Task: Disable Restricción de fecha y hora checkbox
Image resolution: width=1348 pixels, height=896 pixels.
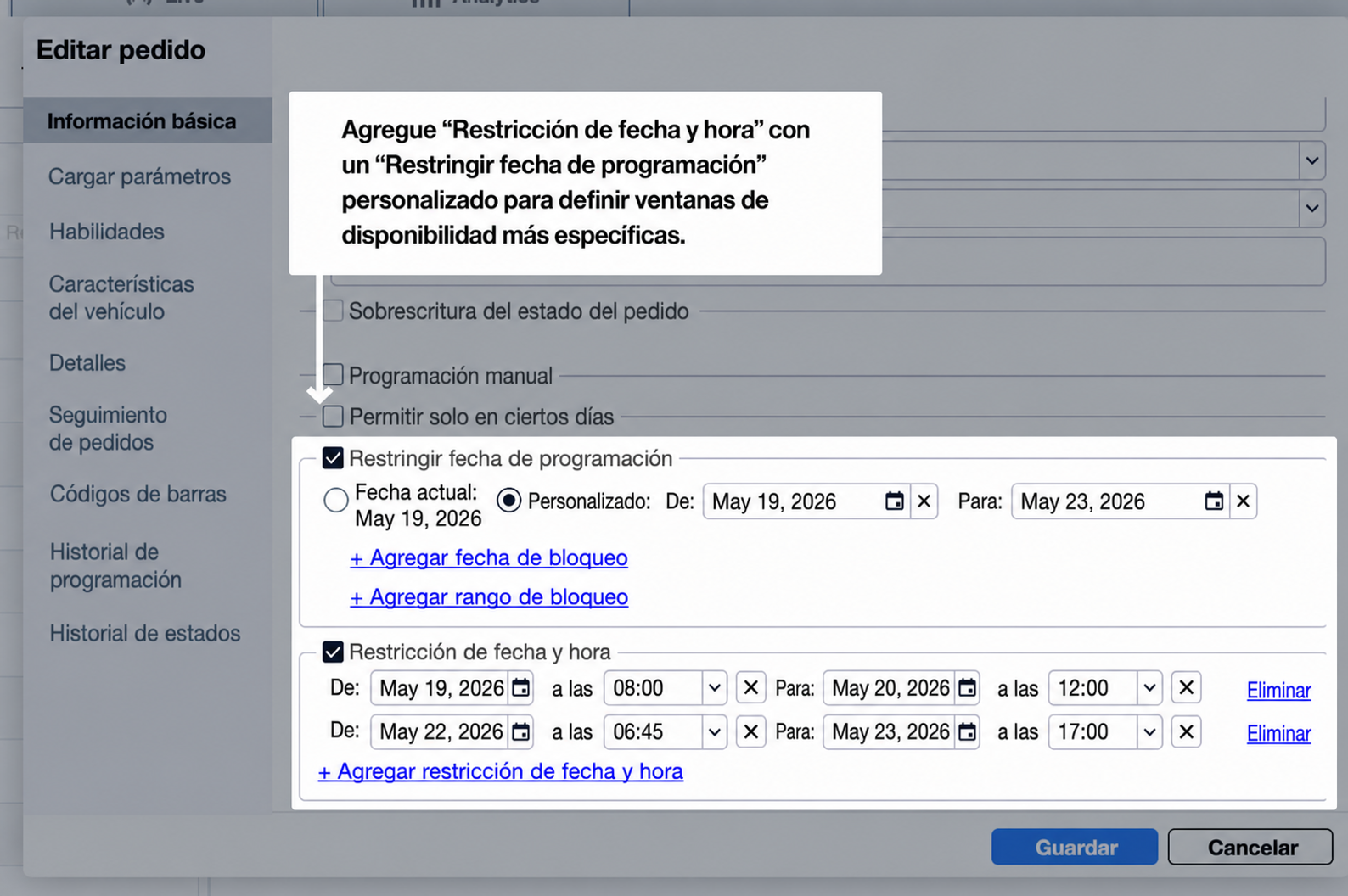Action: (334, 652)
